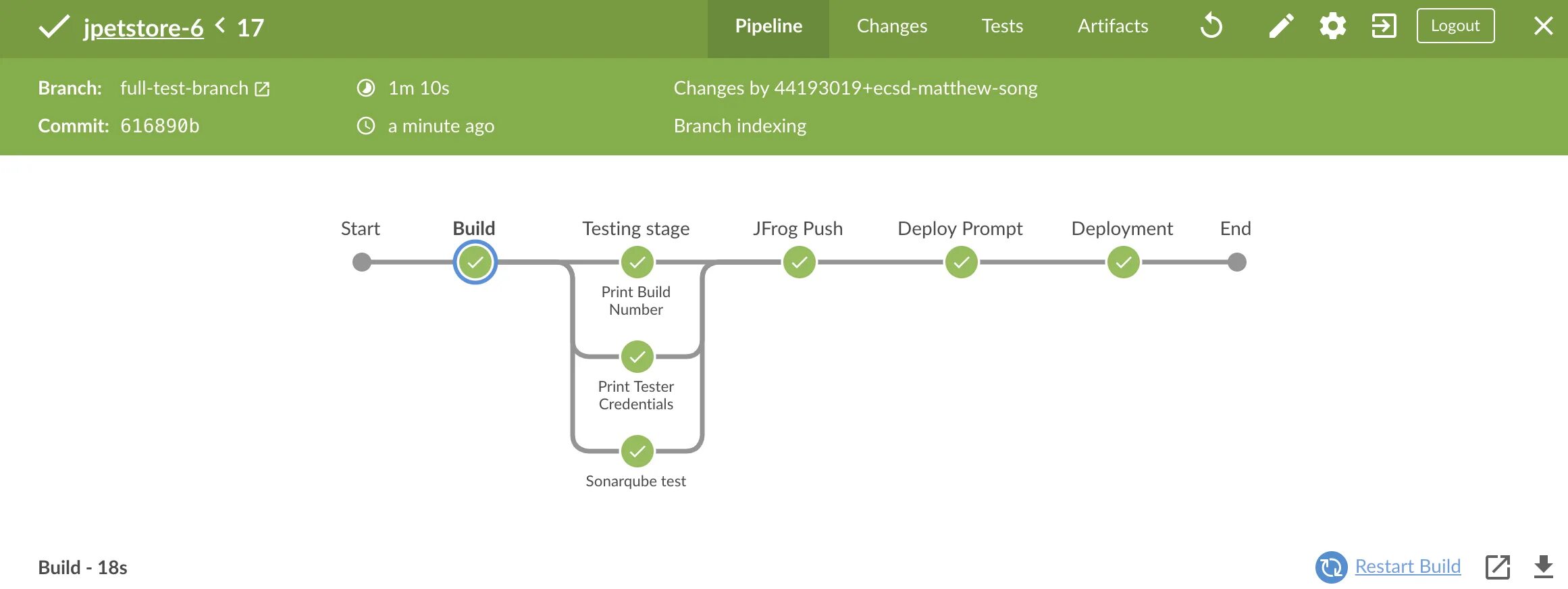Click the Restart Build link
This screenshot has height=589, width=1568.
1407,566
